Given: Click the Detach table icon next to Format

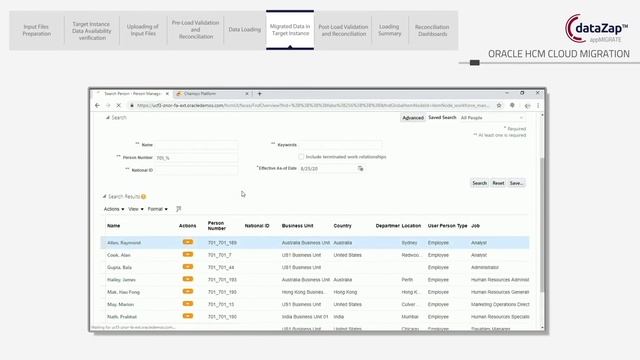Looking at the screenshot, I should click(x=178, y=209).
